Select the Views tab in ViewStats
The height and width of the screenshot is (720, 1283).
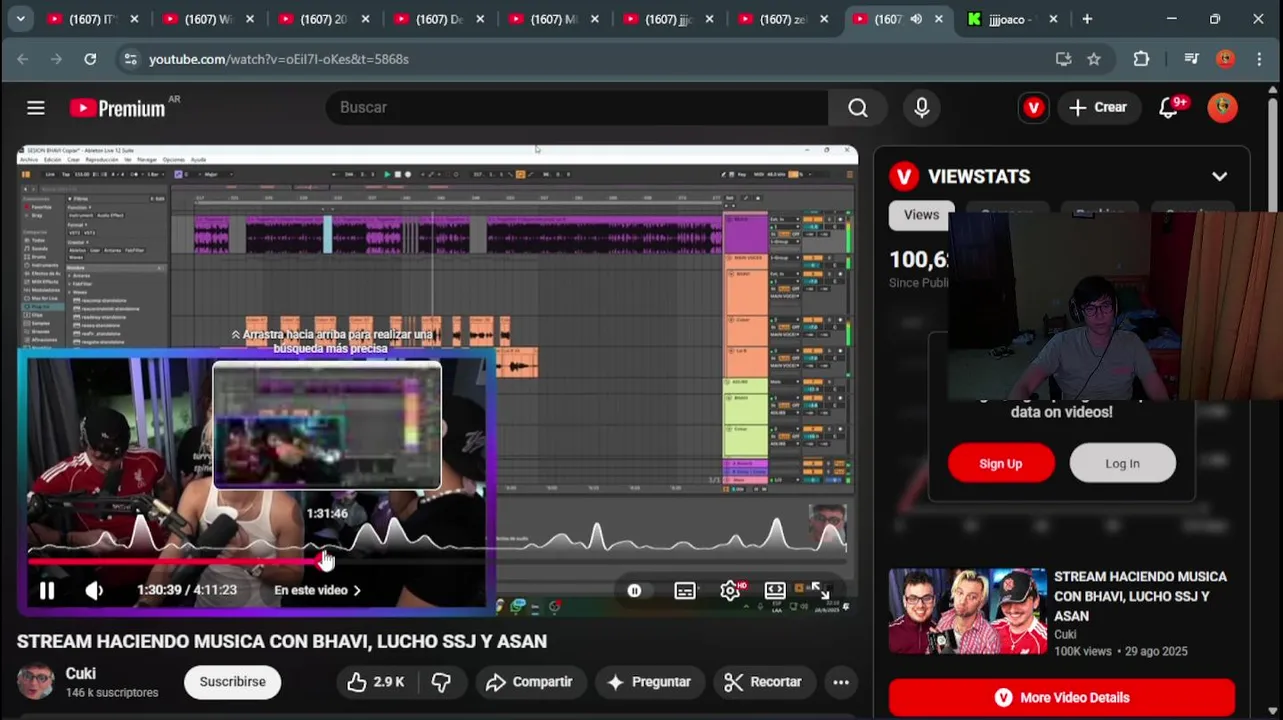tap(921, 215)
